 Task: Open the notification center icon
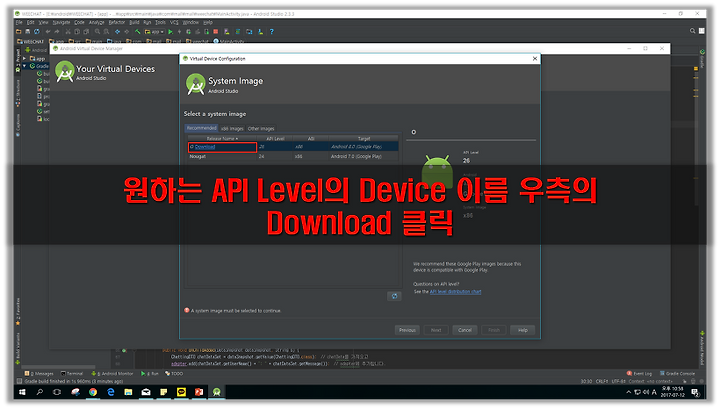(x=695, y=392)
